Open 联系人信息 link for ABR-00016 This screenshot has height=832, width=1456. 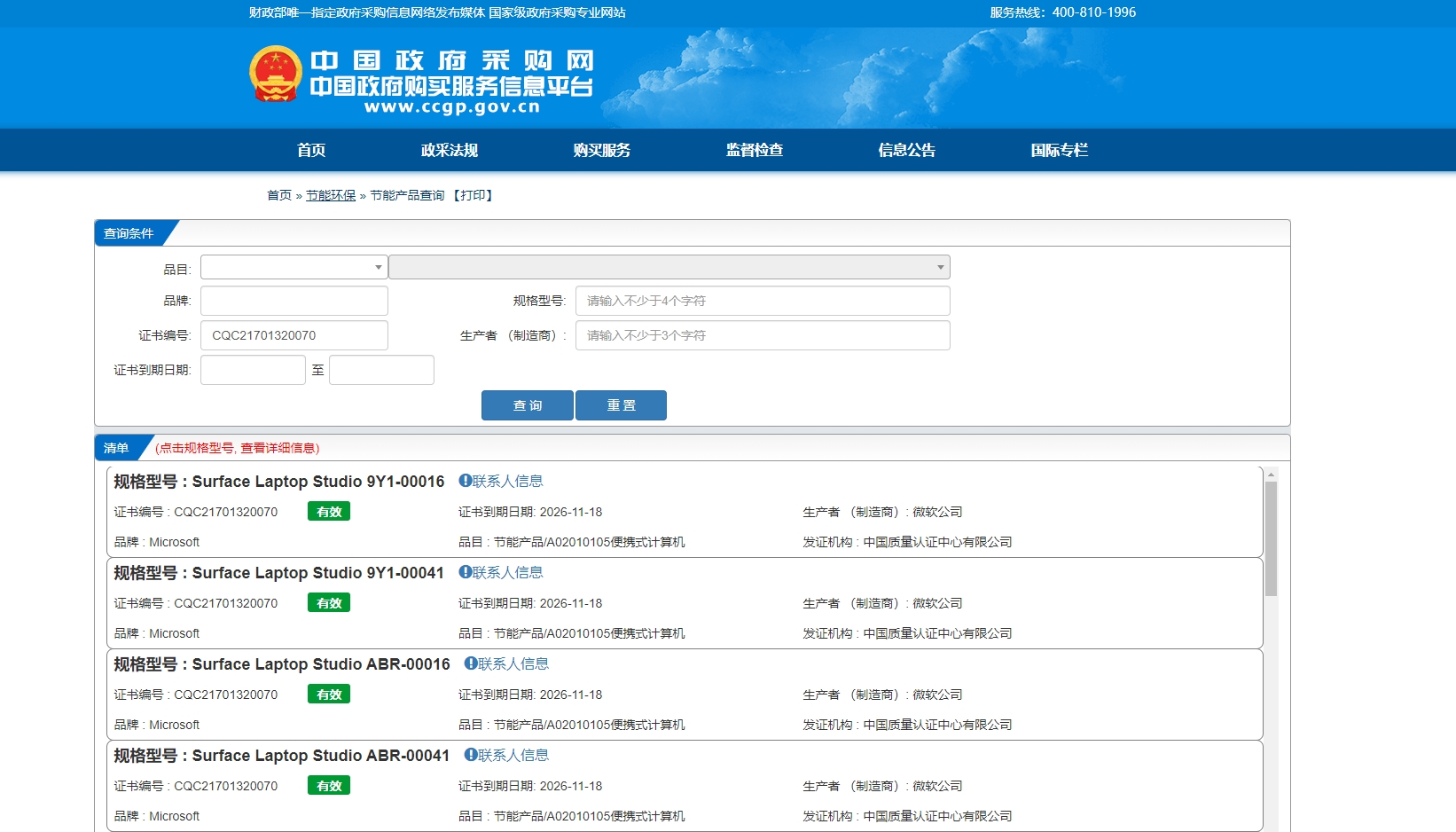click(x=513, y=663)
